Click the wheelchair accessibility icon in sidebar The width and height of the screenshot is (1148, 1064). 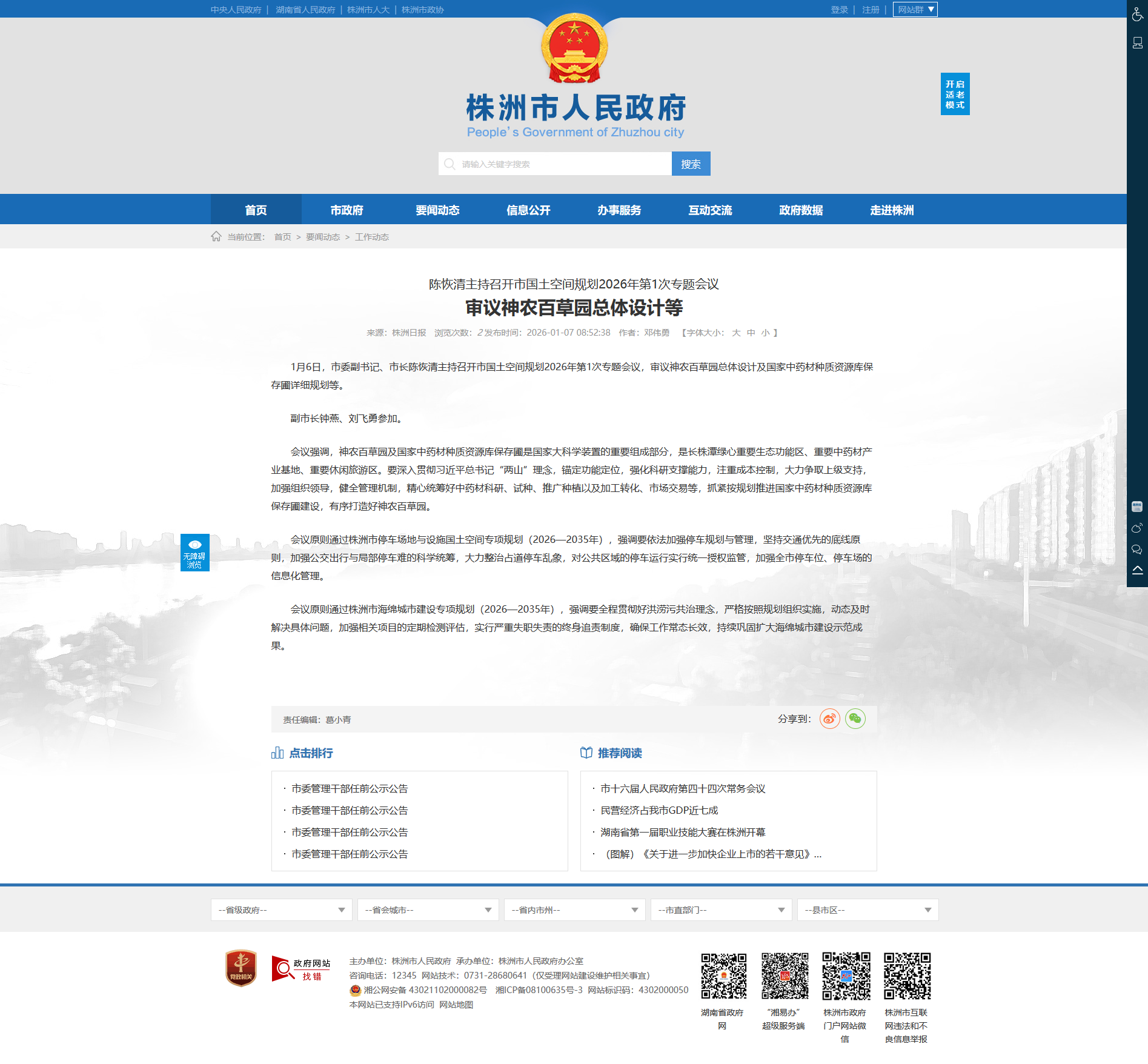click(1137, 14)
